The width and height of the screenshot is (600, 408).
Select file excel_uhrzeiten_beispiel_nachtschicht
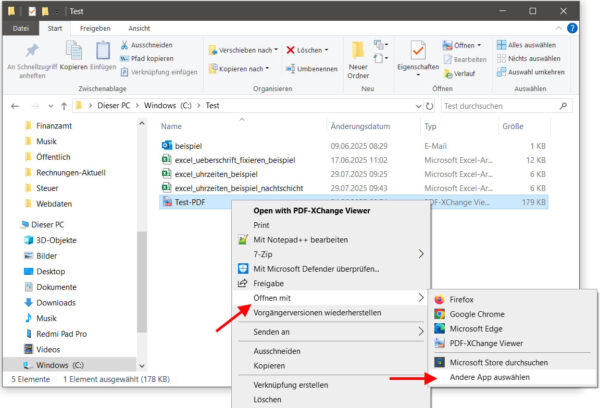click(239, 188)
